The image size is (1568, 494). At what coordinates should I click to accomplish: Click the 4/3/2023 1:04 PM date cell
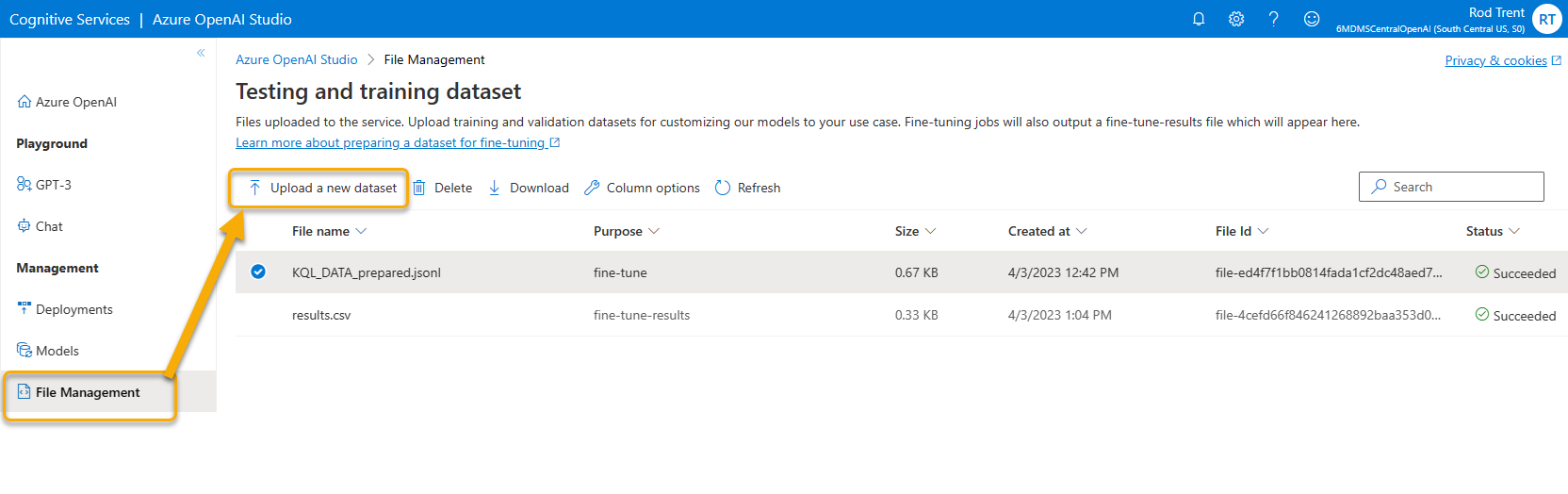(1060, 315)
